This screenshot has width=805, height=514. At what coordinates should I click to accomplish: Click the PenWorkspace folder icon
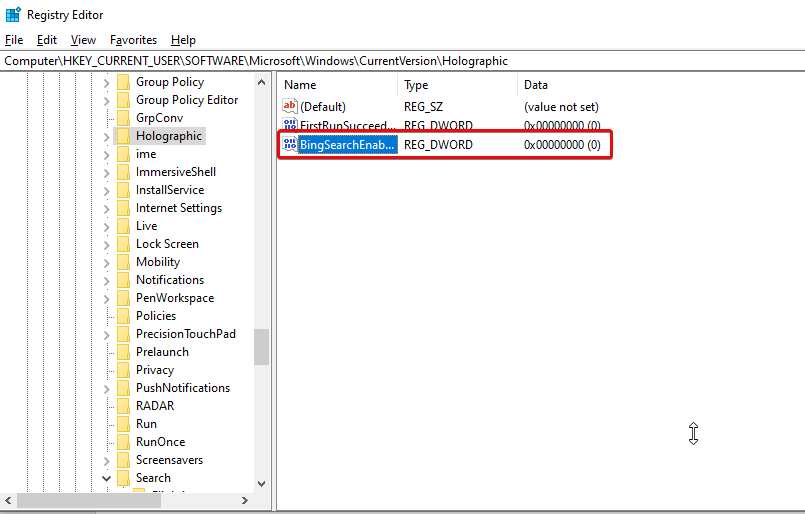click(x=123, y=298)
